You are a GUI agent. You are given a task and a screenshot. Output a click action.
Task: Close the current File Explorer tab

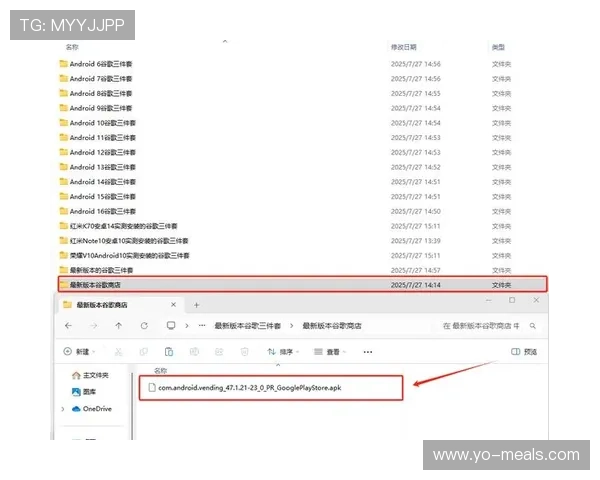(x=173, y=305)
